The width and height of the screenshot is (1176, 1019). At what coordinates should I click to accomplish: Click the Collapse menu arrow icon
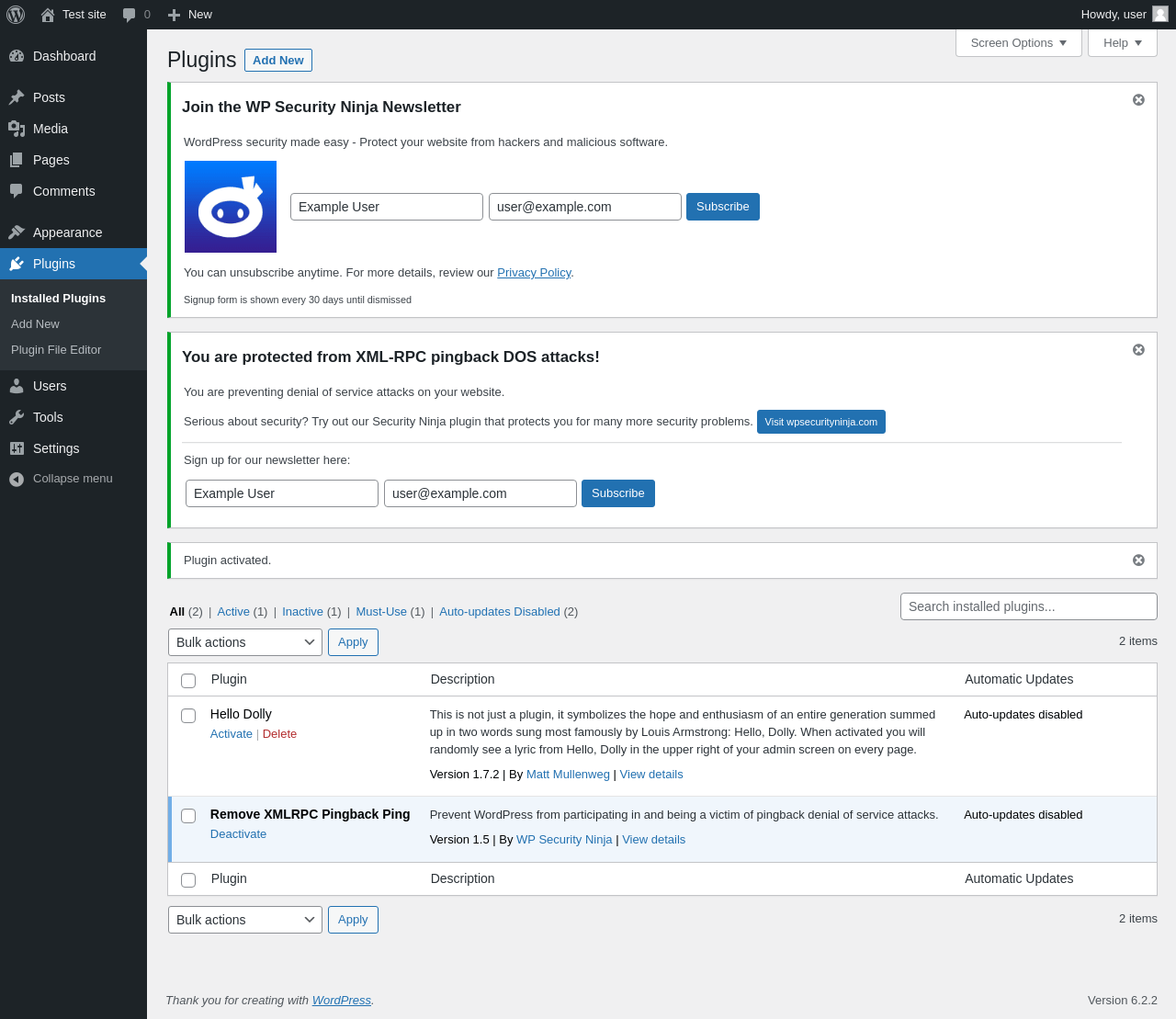click(17, 479)
